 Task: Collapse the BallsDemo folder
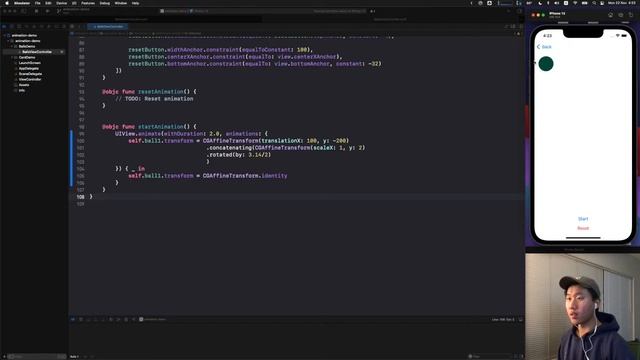click(x=12, y=47)
